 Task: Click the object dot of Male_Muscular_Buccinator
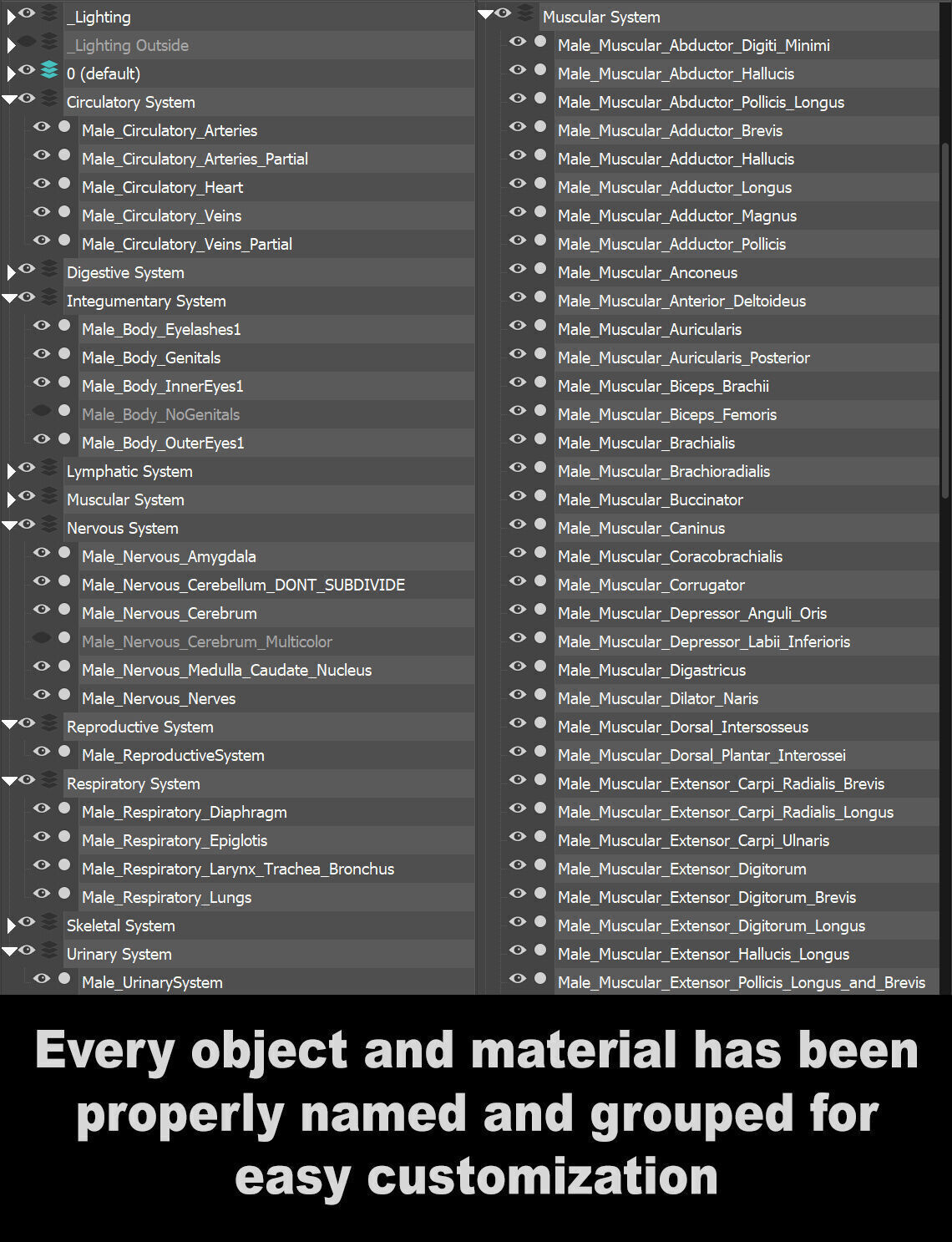pyautogui.click(x=540, y=496)
